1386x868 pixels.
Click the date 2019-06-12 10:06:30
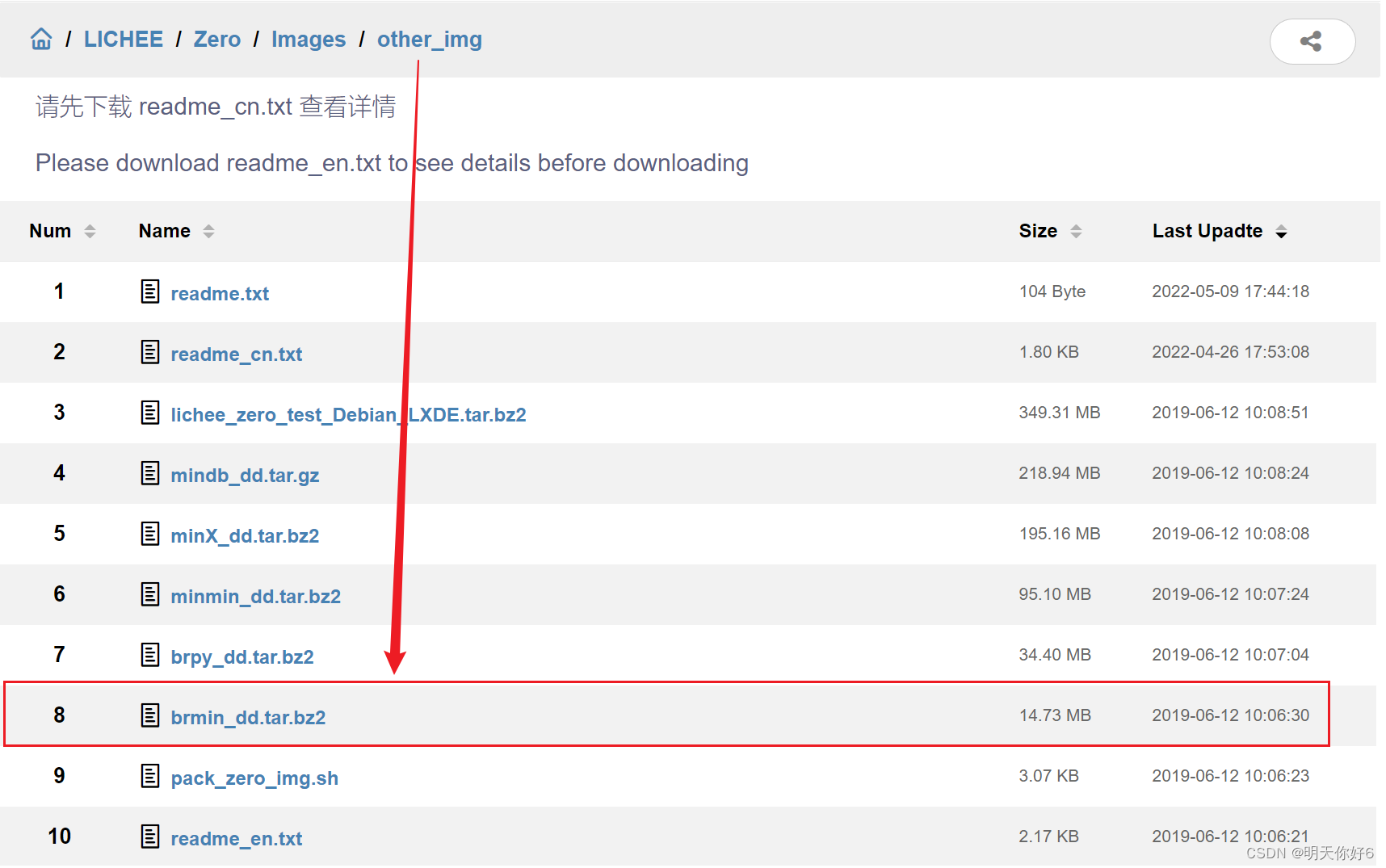coord(1231,715)
